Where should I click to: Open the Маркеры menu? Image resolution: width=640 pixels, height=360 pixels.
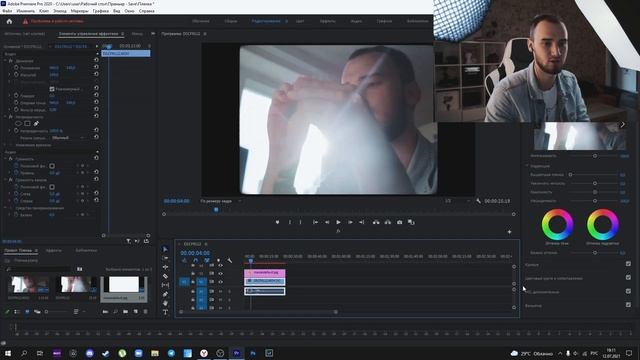pos(79,11)
